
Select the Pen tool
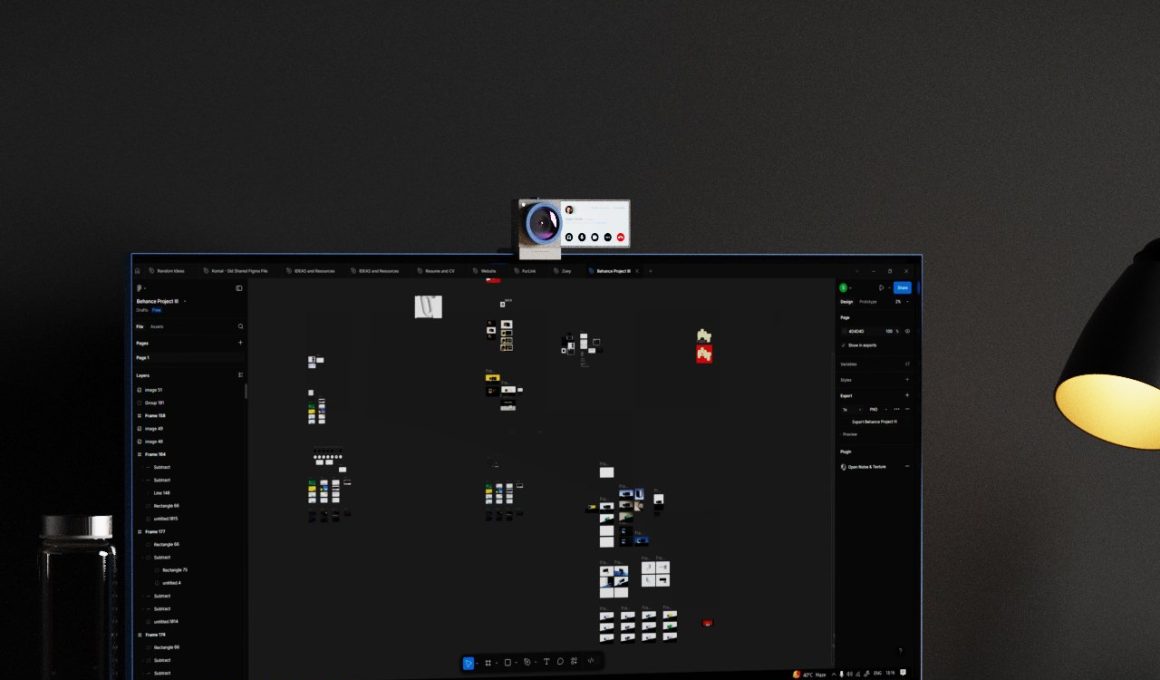tap(527, 662)
